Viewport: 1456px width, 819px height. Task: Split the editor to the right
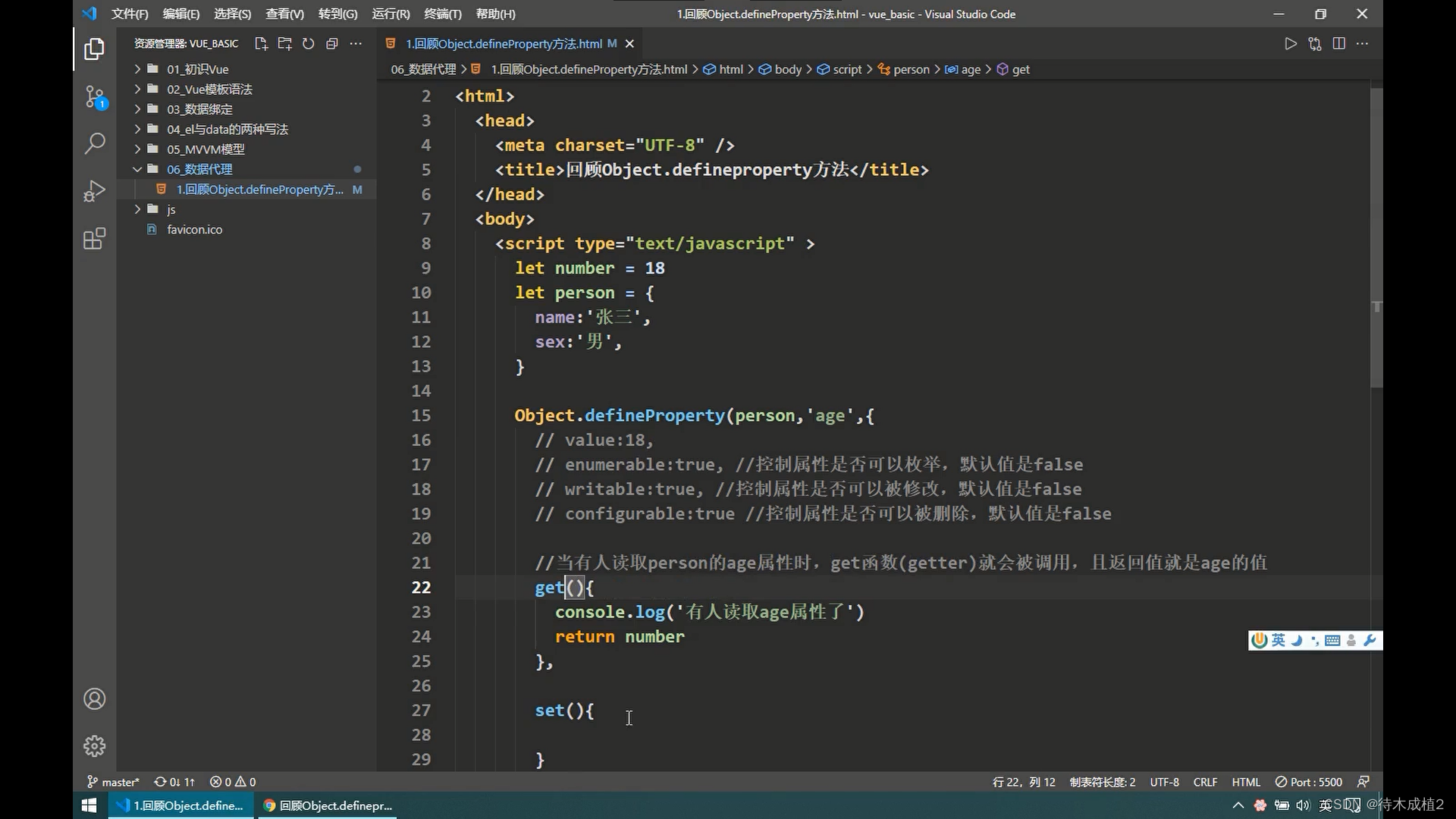tap(1339, 44)
